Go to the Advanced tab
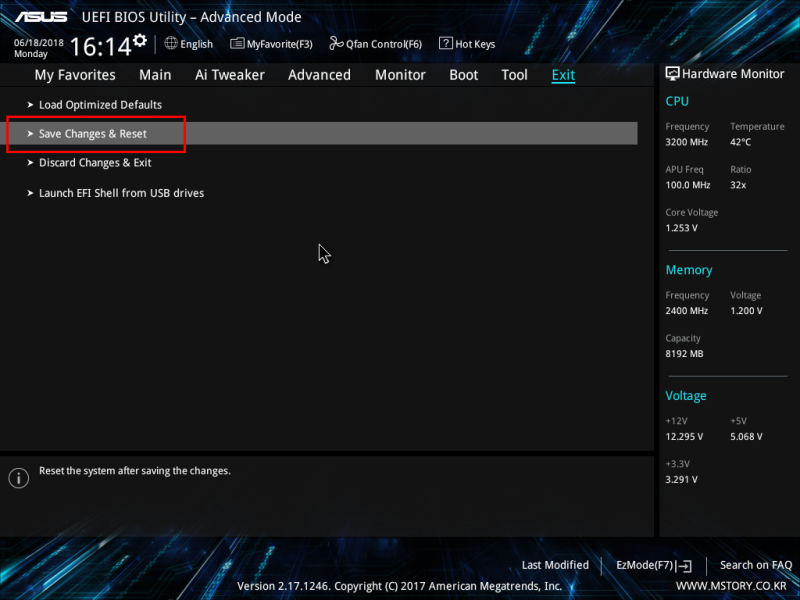The image size is (800, 600). [x=319, y=75]
